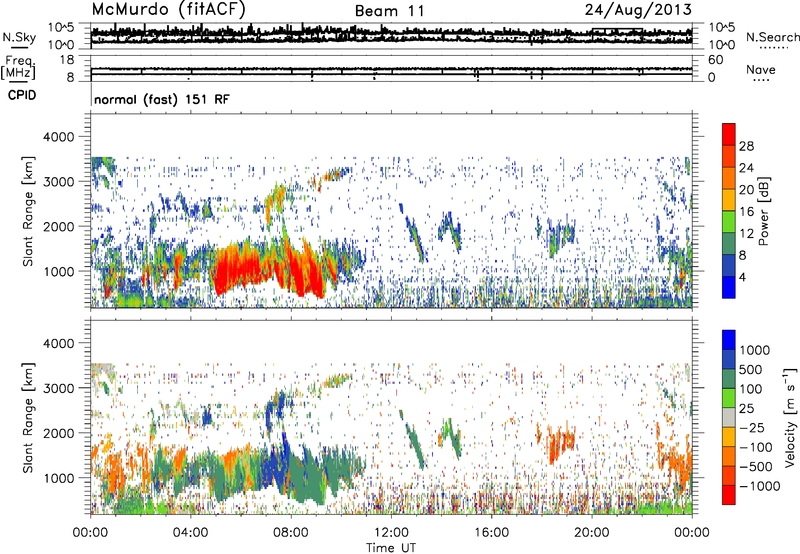Click the blue 1000 velocity swatch
The height and width of the screenshot is (554, 800).
[729, 340]
